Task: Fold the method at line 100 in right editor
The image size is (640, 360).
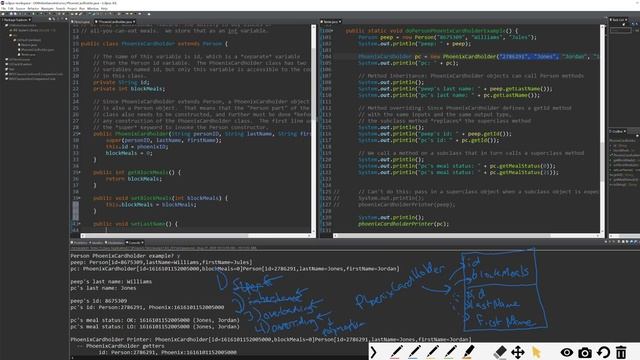Action: [332, 31]
